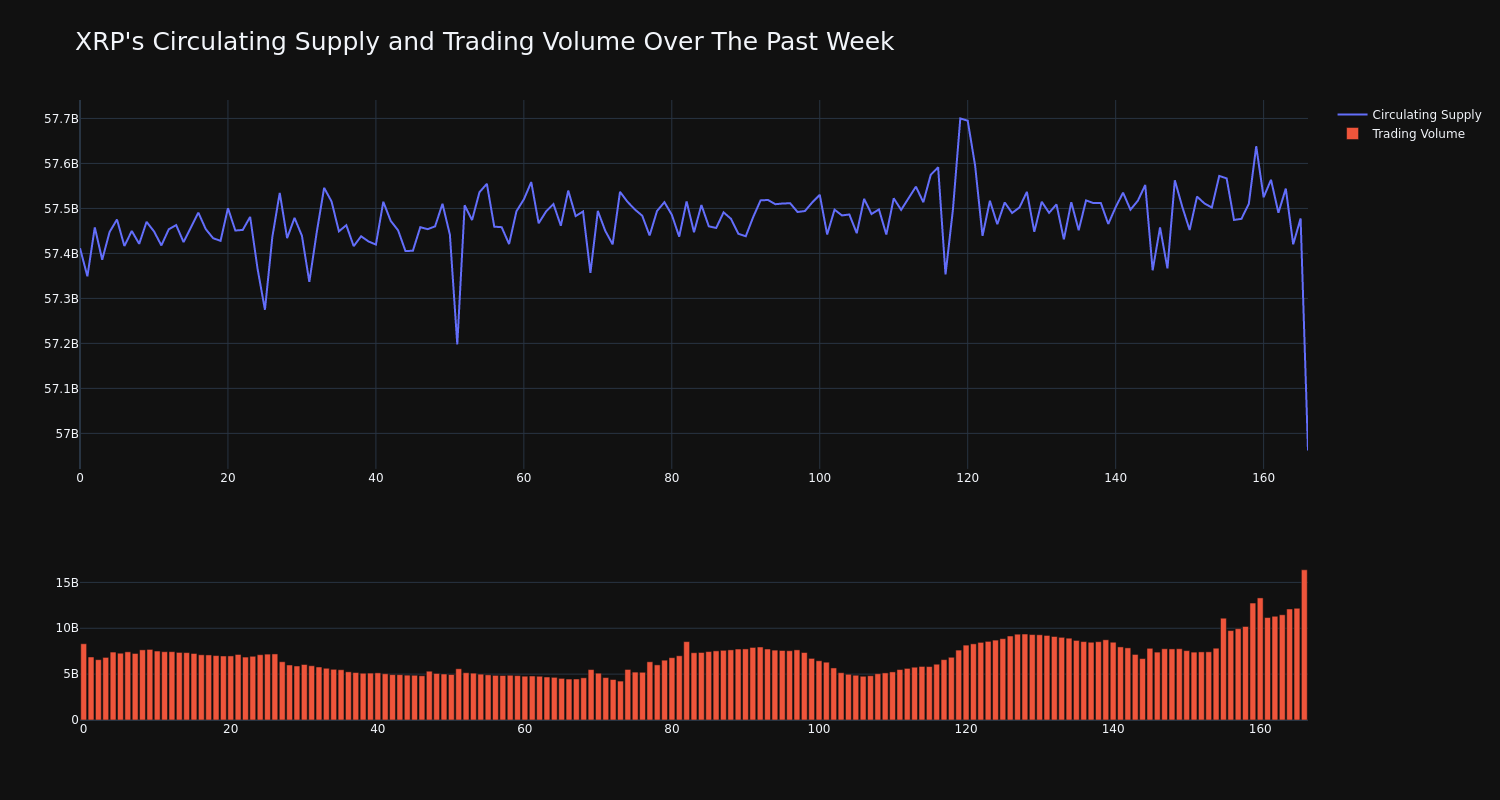Screen dimensions: 1500x800
Task: Click the chart title about XRP's supply
Action: (484, 42)
